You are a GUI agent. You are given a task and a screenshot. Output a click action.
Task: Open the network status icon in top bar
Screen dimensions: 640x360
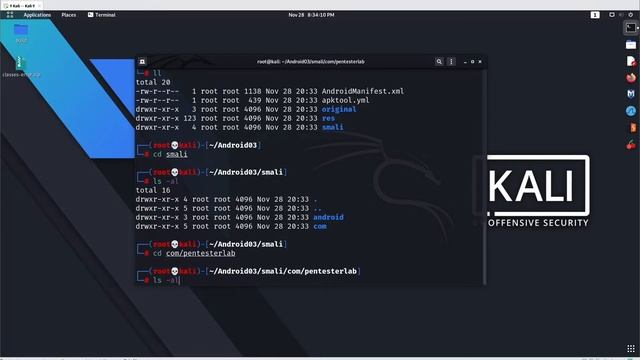(612, 15)
